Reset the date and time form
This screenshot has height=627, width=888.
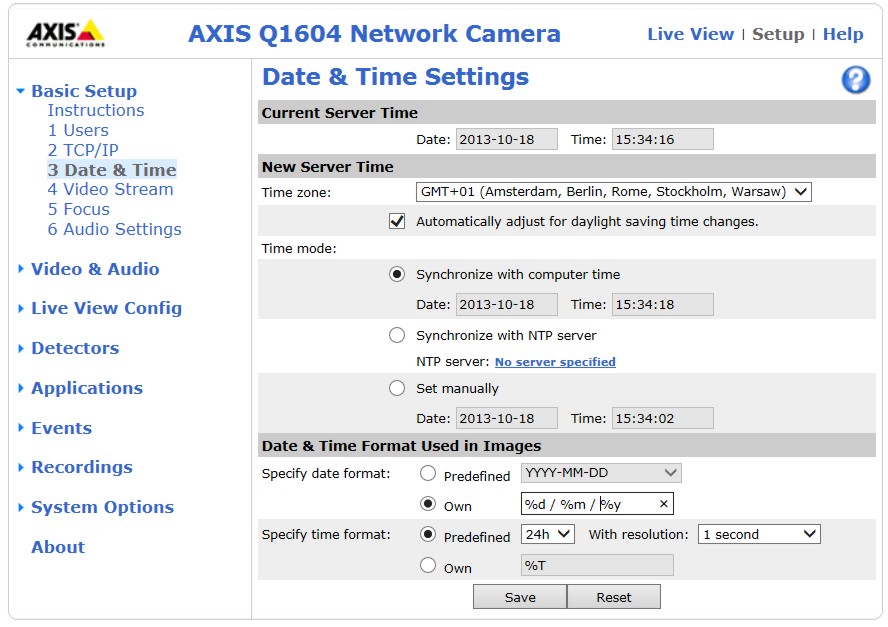(613, 597)
